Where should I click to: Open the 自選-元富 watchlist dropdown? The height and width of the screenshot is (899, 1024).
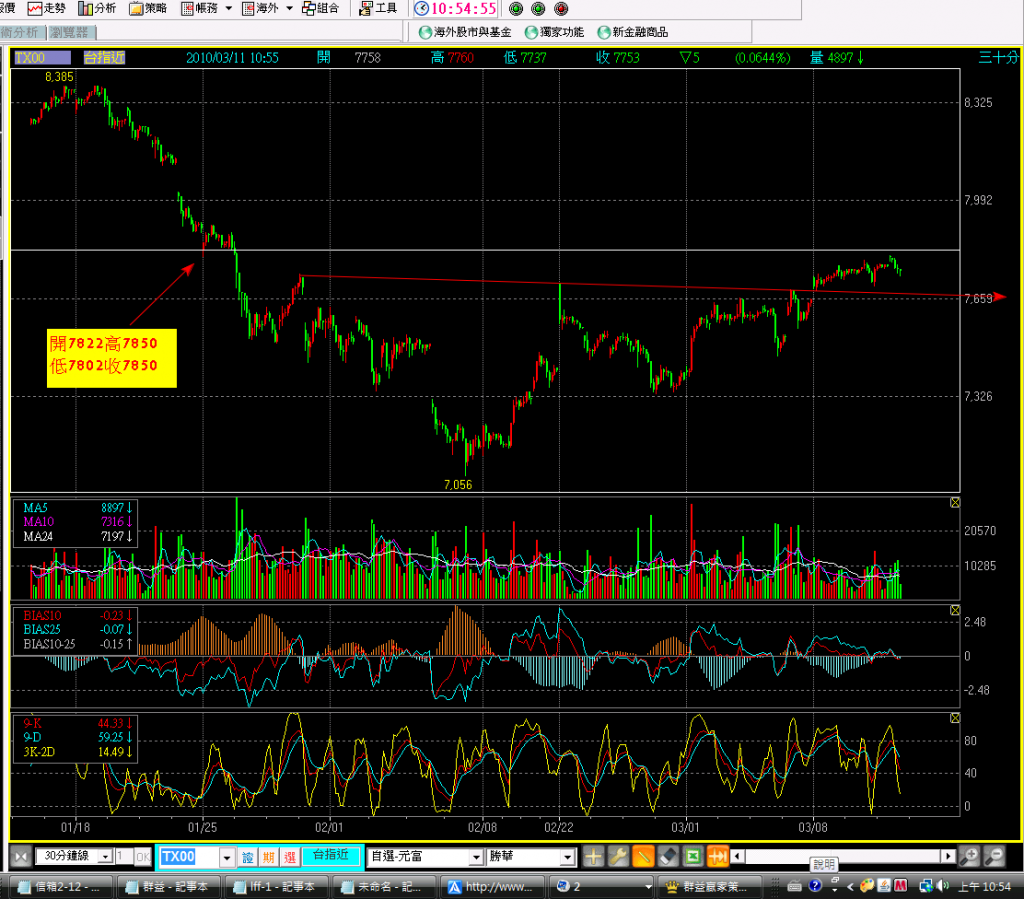click(425, 856)
